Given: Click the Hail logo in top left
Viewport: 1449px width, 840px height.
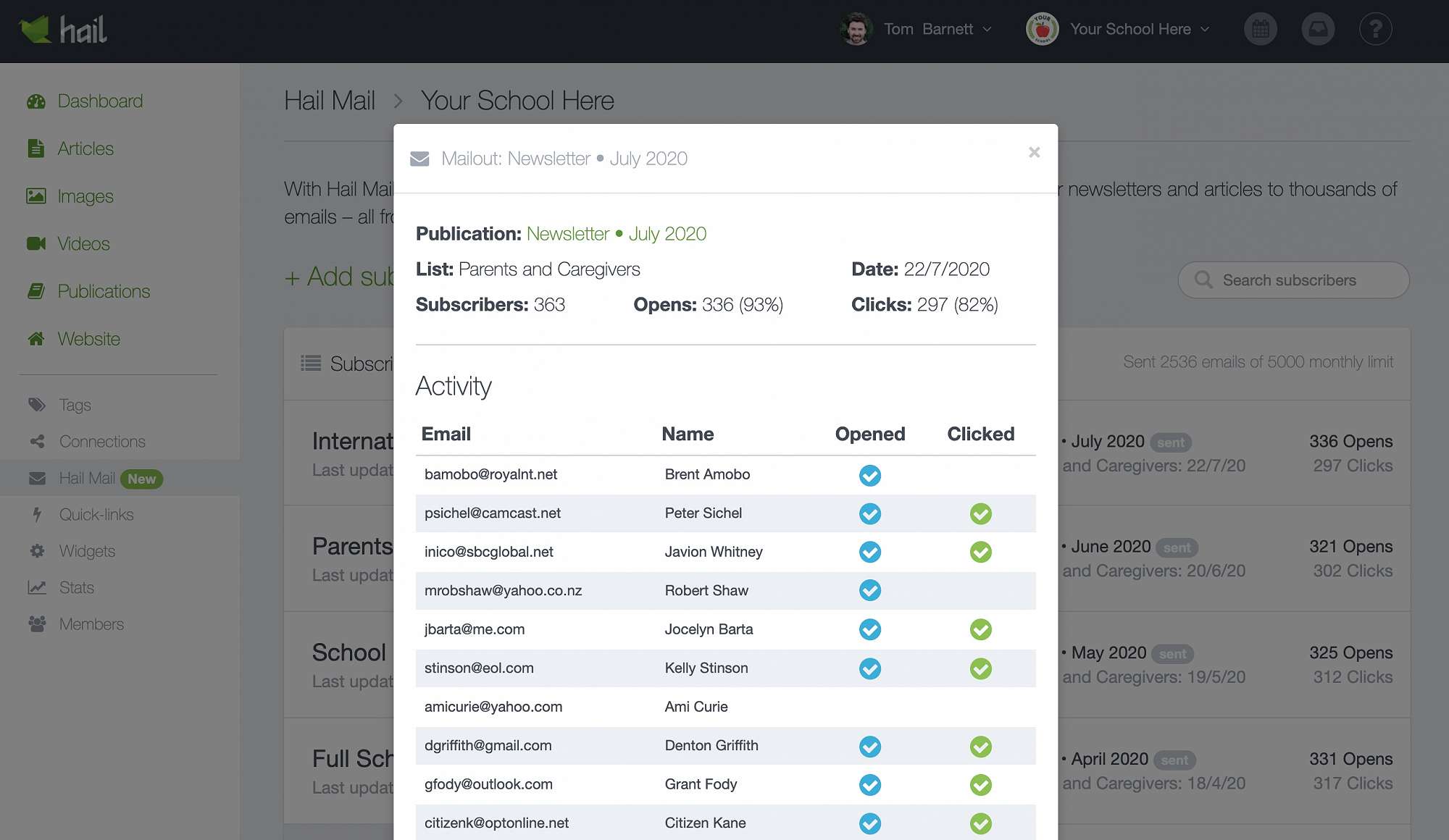Looking at the screenshot, I should (63, 30).
